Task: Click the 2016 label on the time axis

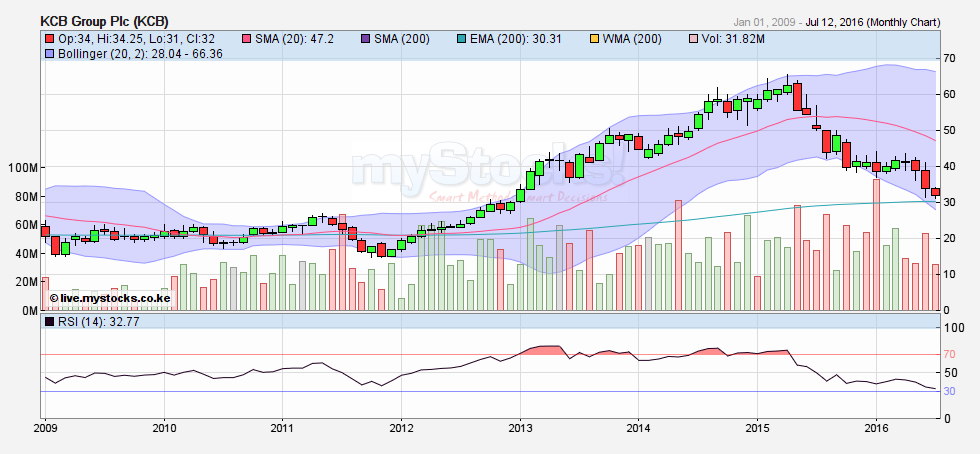Action: tap(875, 428)
